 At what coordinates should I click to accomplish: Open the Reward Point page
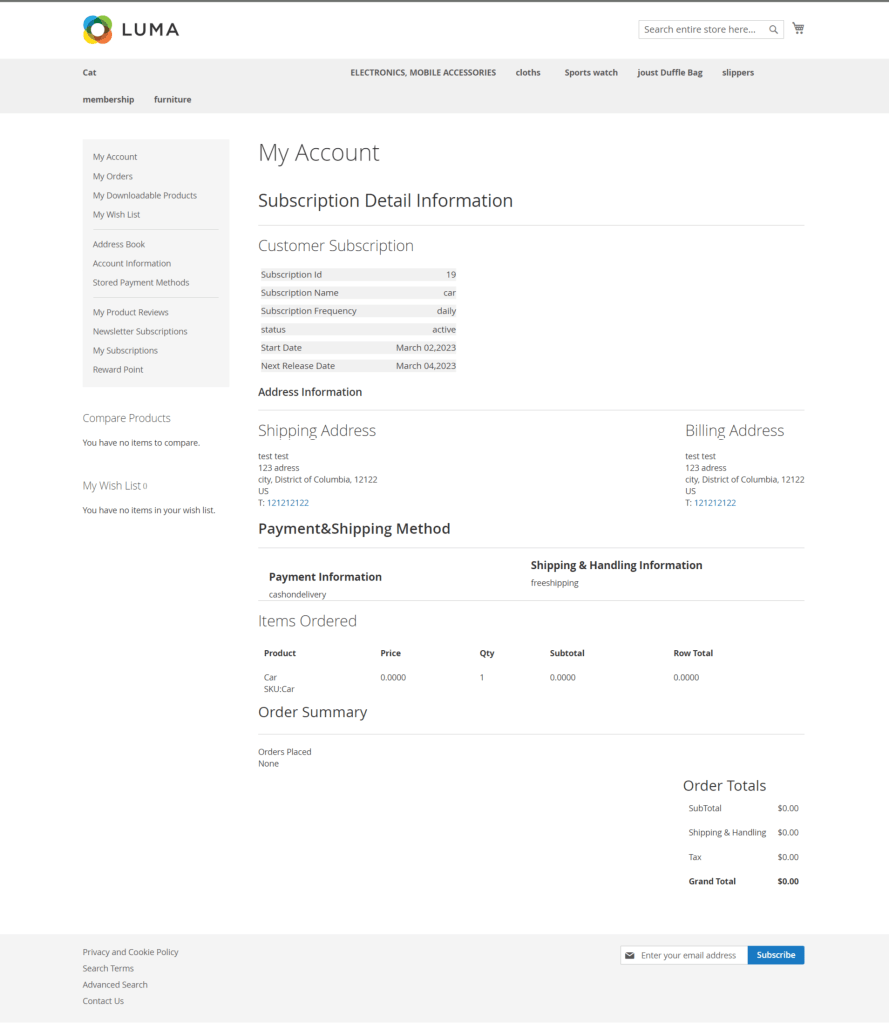[118, 369]
